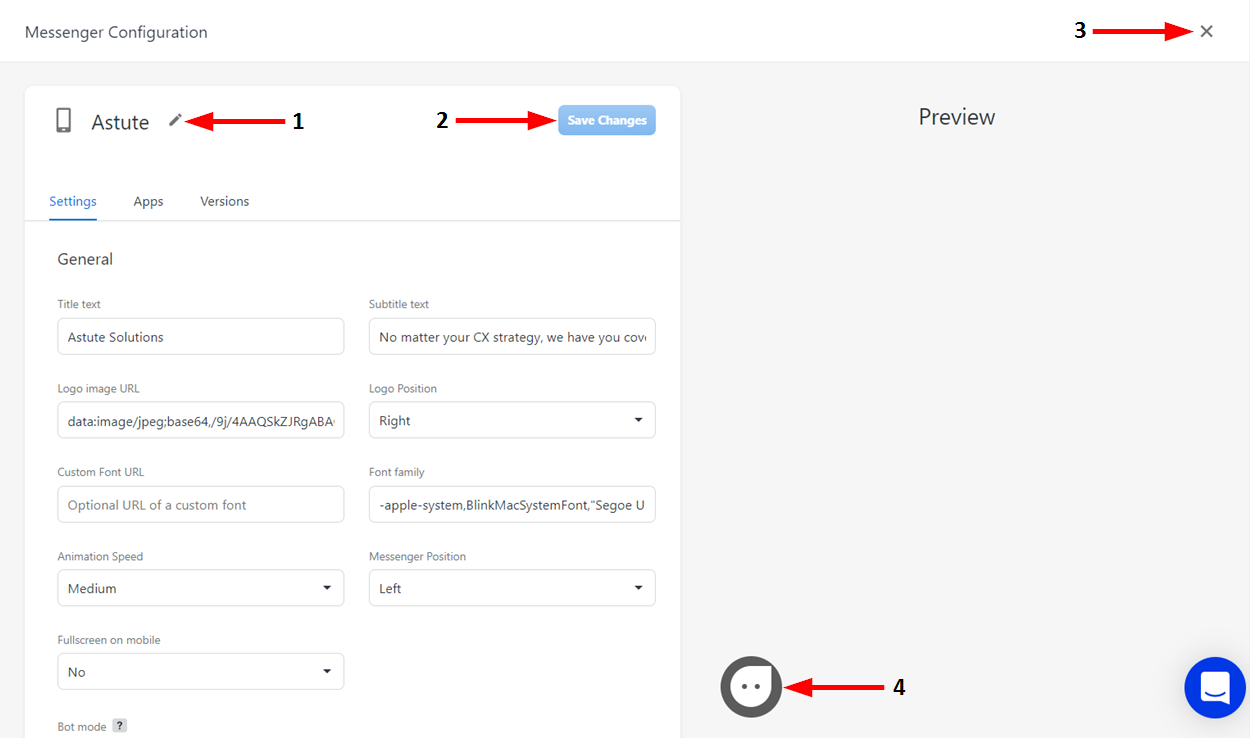
Task: Click the Logo image URL field
Action: click(200, 421)
